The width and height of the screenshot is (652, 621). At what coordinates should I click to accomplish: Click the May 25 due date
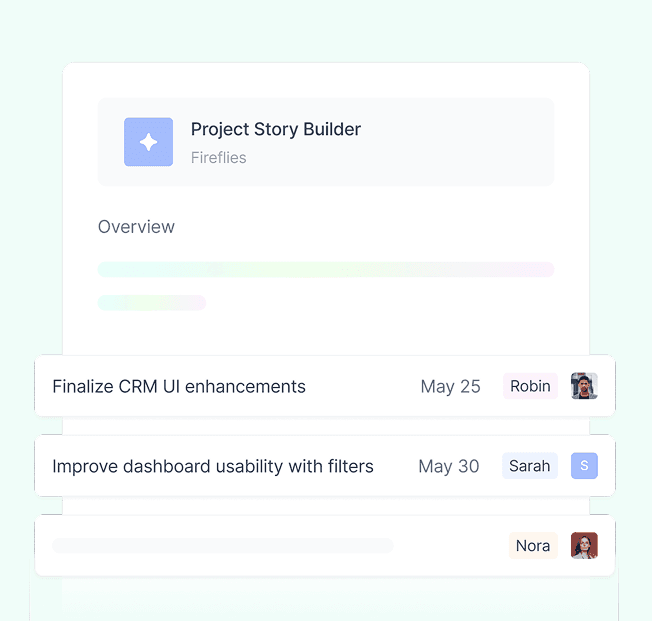pos(450,386)
